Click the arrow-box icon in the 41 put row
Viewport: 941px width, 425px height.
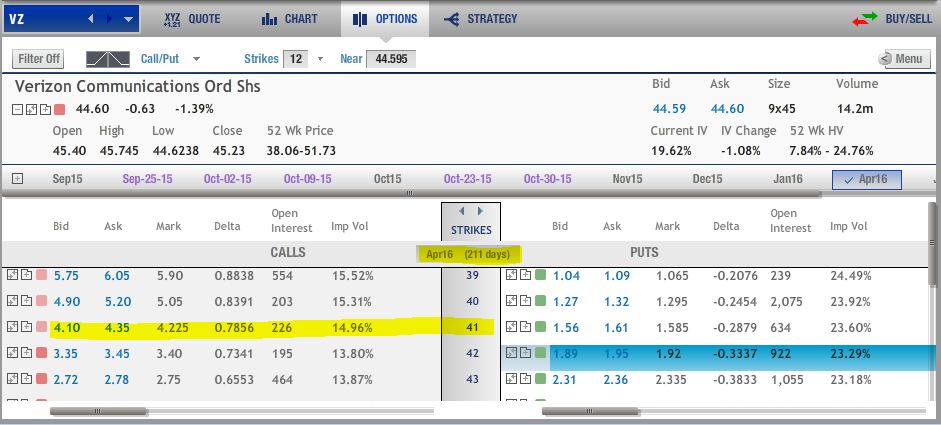pyautogui.click(x=511, y=327)
